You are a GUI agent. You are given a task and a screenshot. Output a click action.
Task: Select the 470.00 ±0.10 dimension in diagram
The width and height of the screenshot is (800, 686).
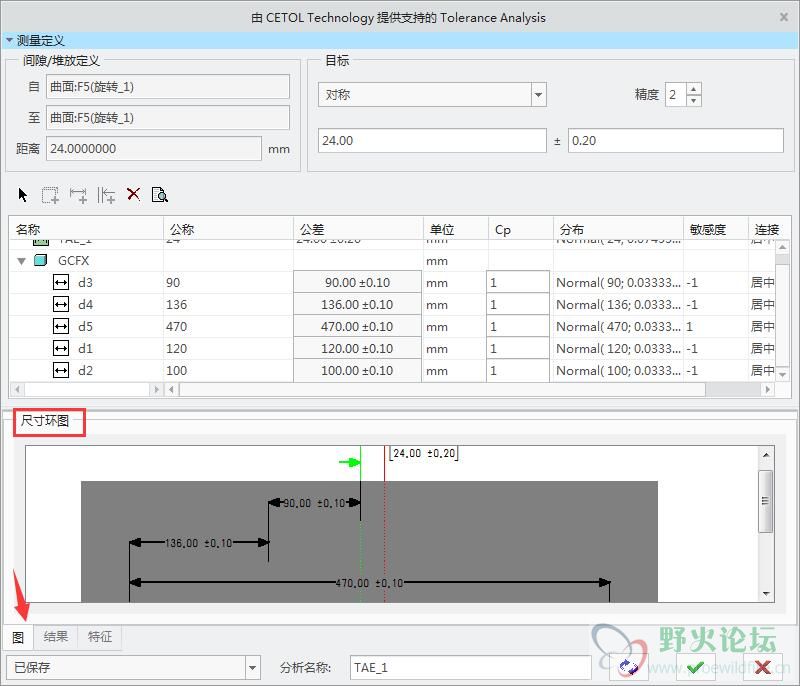tap(369, 582)
